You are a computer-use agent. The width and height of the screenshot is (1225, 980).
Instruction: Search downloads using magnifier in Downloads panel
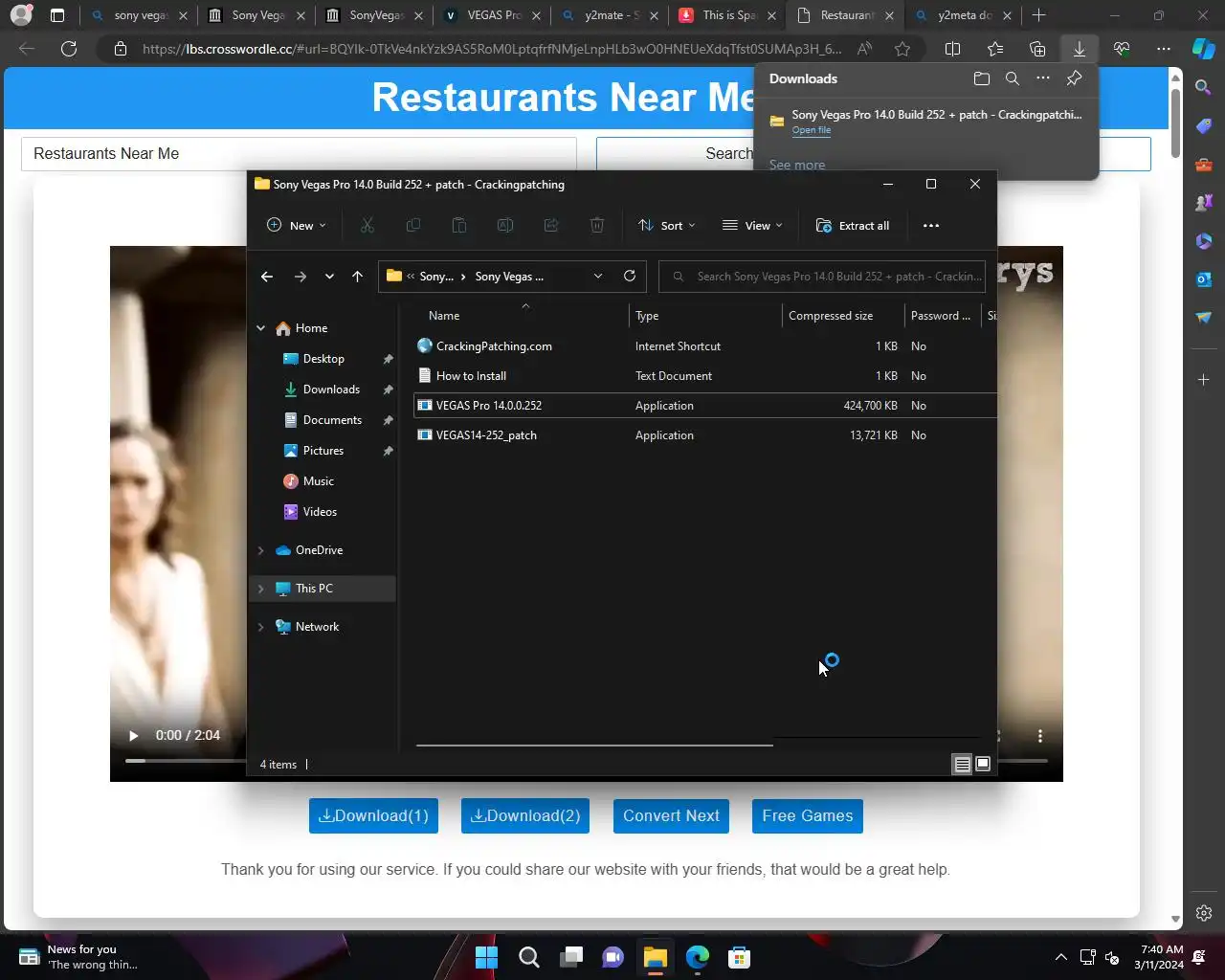click(x=1013, y=78)
